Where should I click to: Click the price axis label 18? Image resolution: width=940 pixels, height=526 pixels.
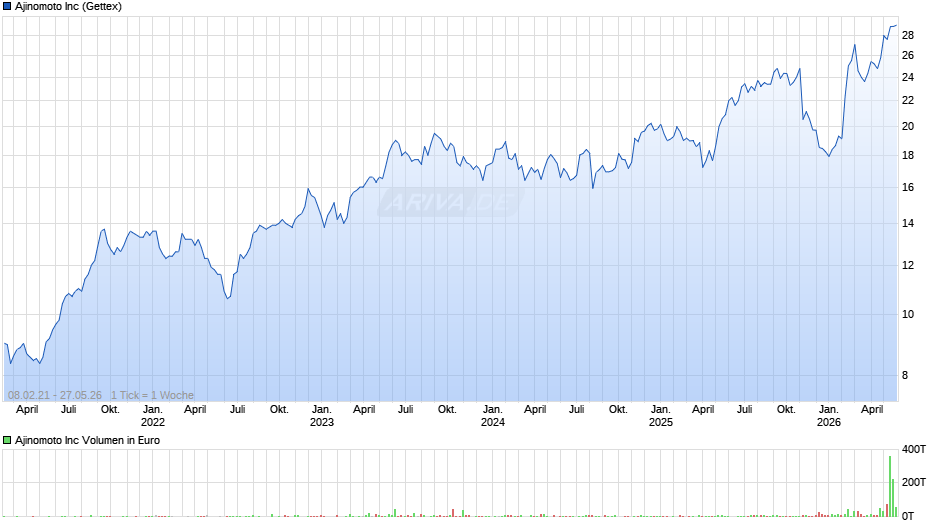point(908,155)
